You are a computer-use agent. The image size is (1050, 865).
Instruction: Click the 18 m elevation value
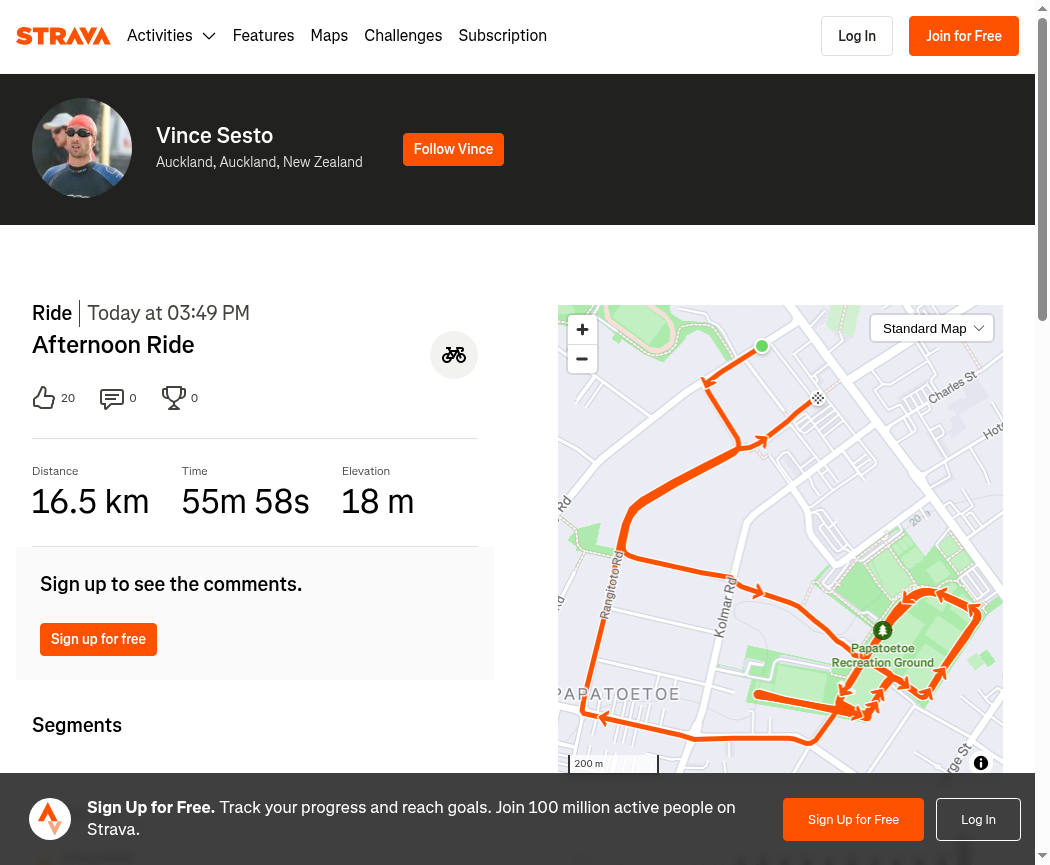[x=378, y=501]
